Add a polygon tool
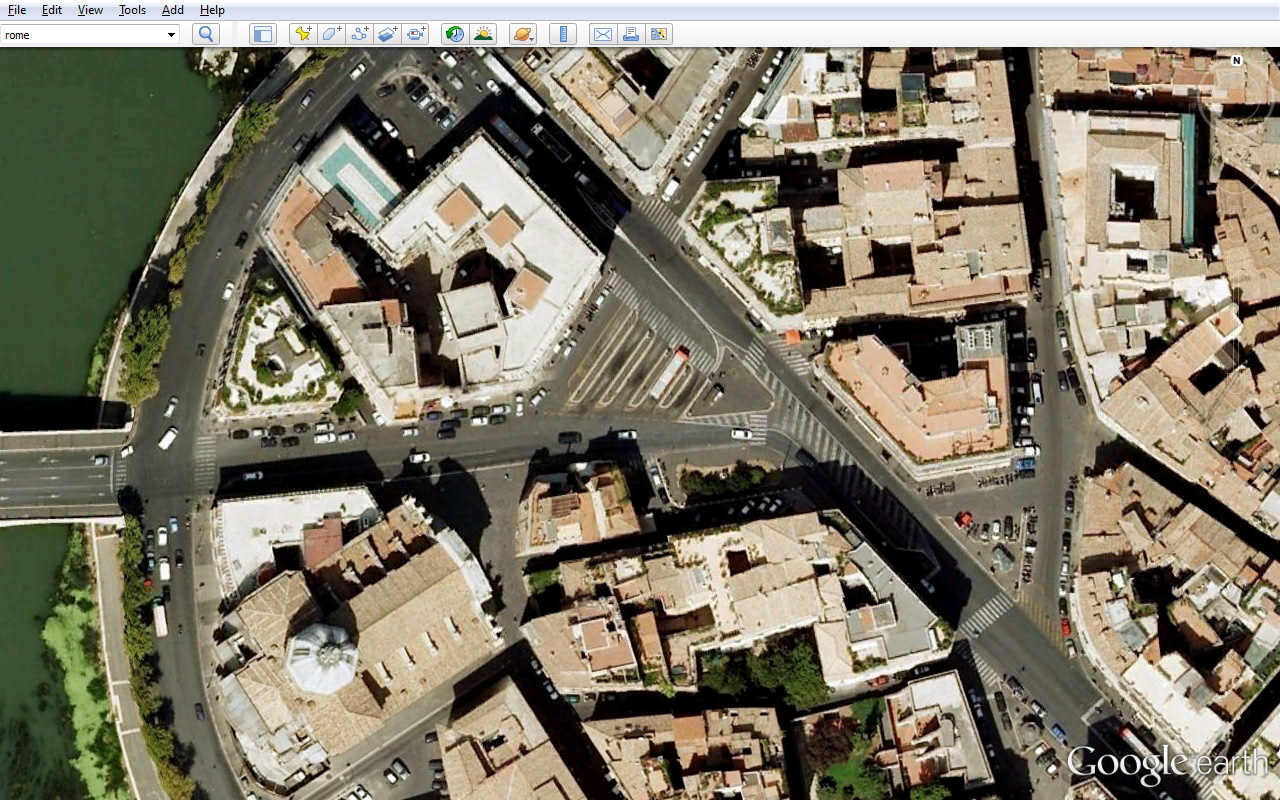Viewport: 1280px width, 800px height. pyautogui.click(x=331, y=34)
